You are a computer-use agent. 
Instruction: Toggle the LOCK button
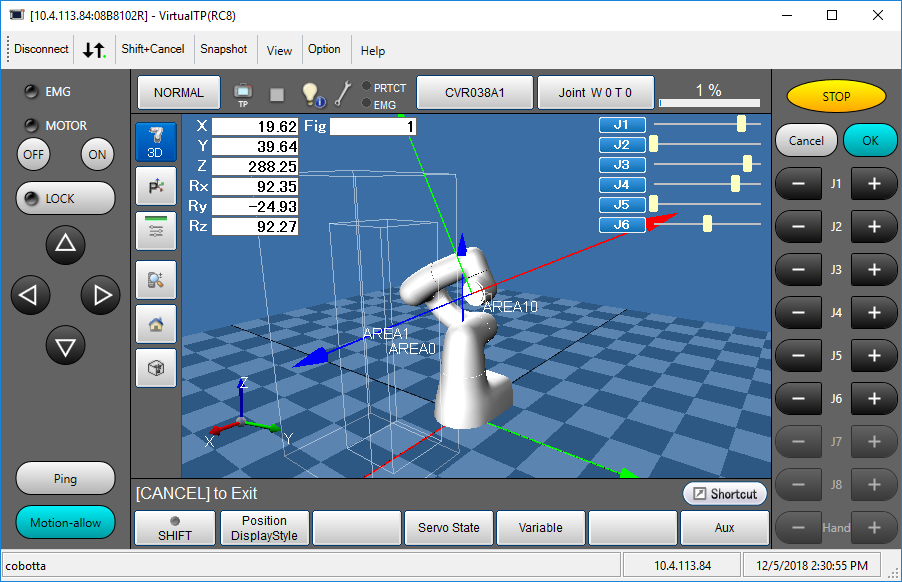click(x=65, y=198)
